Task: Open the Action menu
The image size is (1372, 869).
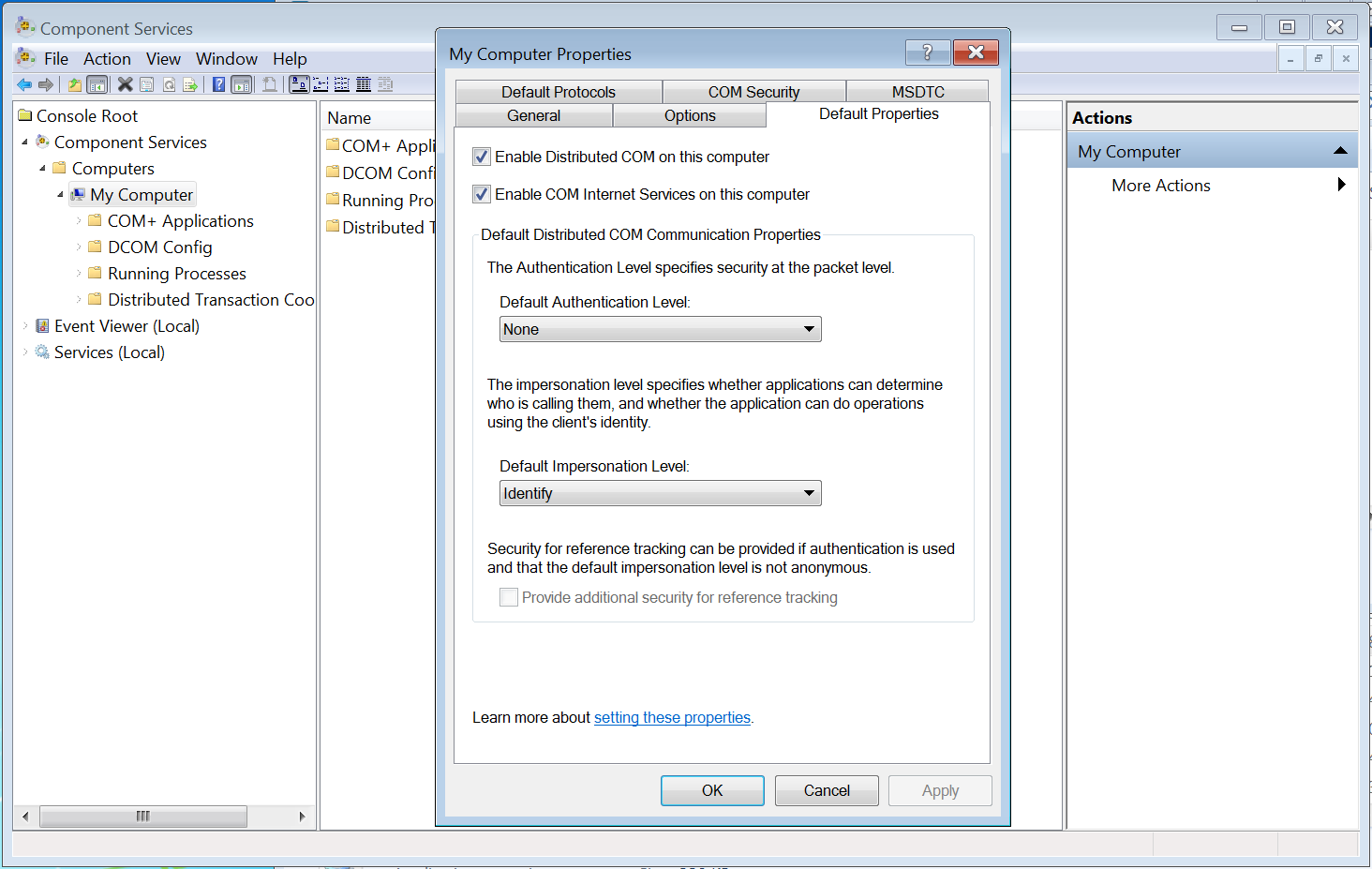Action: pyautogui.click(x=107, y=58)
